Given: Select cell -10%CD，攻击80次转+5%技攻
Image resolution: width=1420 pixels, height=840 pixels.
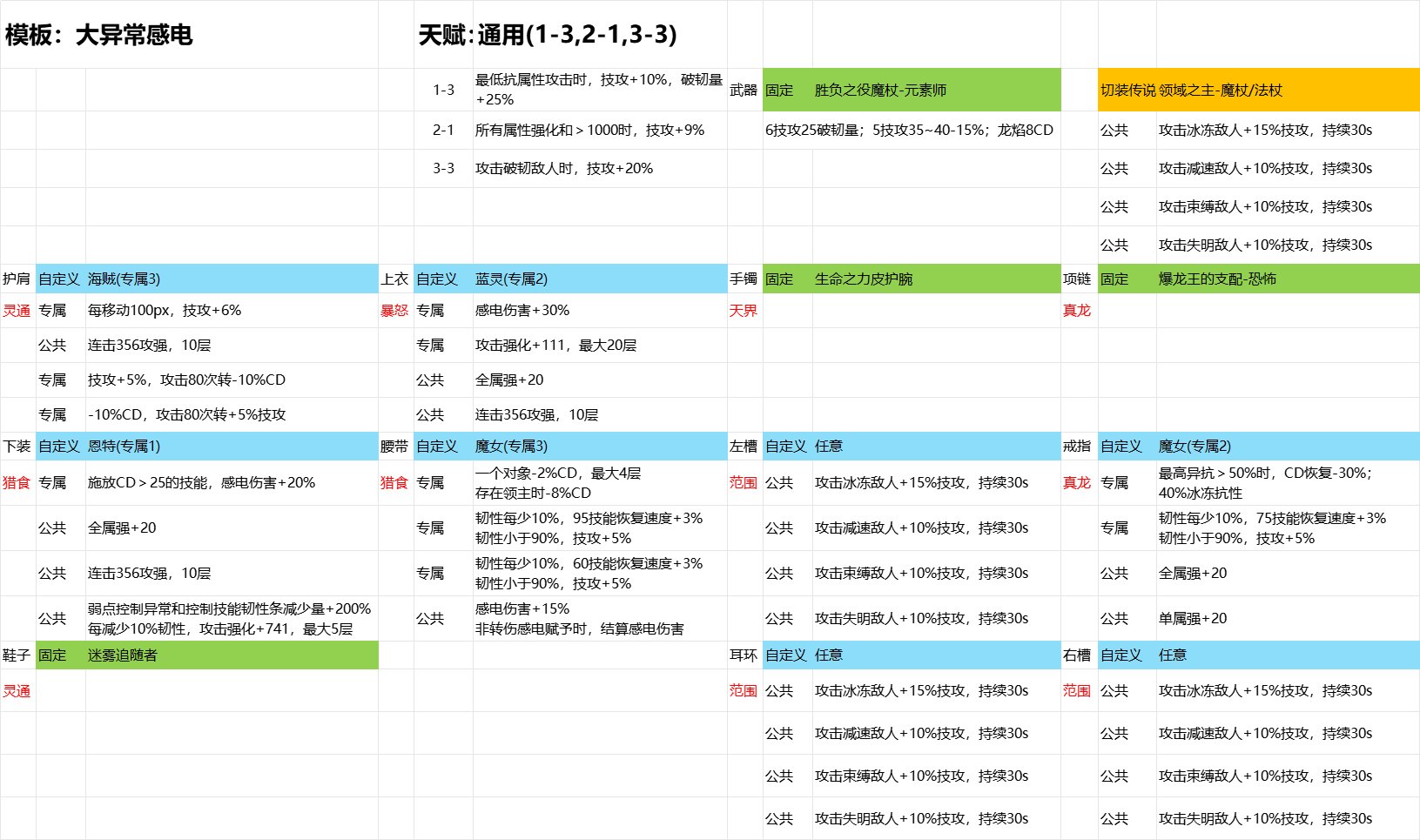Looking at the screenshot, I should 232,414.
